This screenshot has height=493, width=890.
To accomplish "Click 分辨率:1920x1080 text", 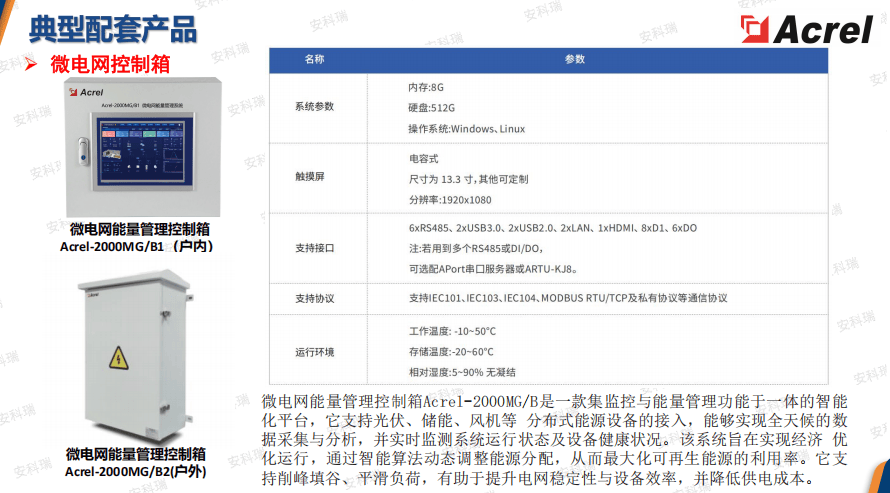I will point(450,200).
